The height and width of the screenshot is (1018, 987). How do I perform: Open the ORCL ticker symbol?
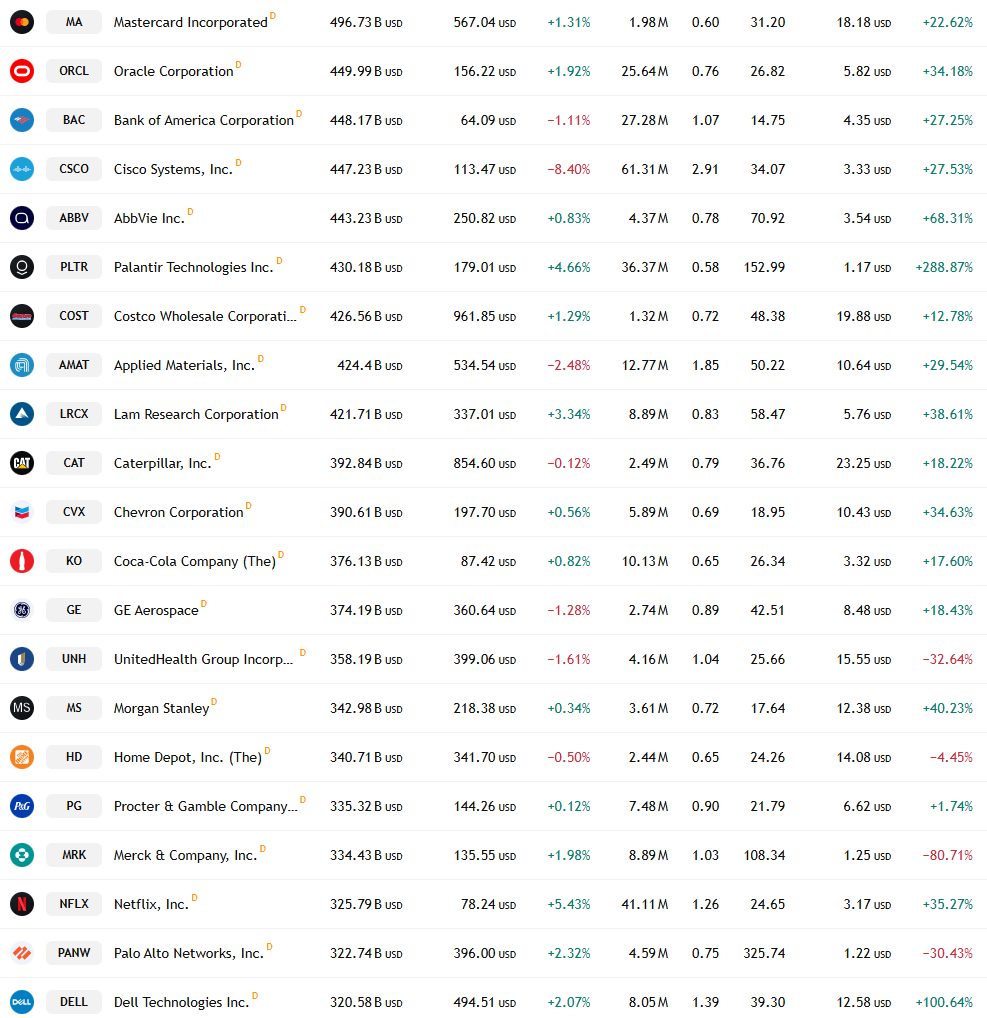click(x=74, y=71)
